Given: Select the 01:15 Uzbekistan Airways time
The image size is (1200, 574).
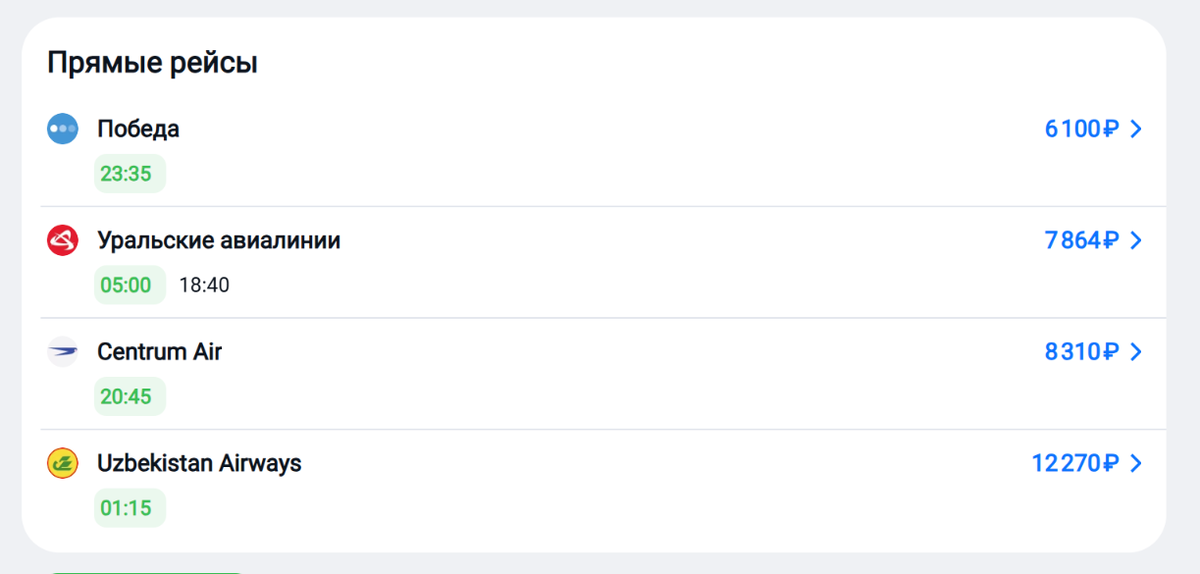Looking at the screenshot, I should pyautogui.click(x=126, y=508).
